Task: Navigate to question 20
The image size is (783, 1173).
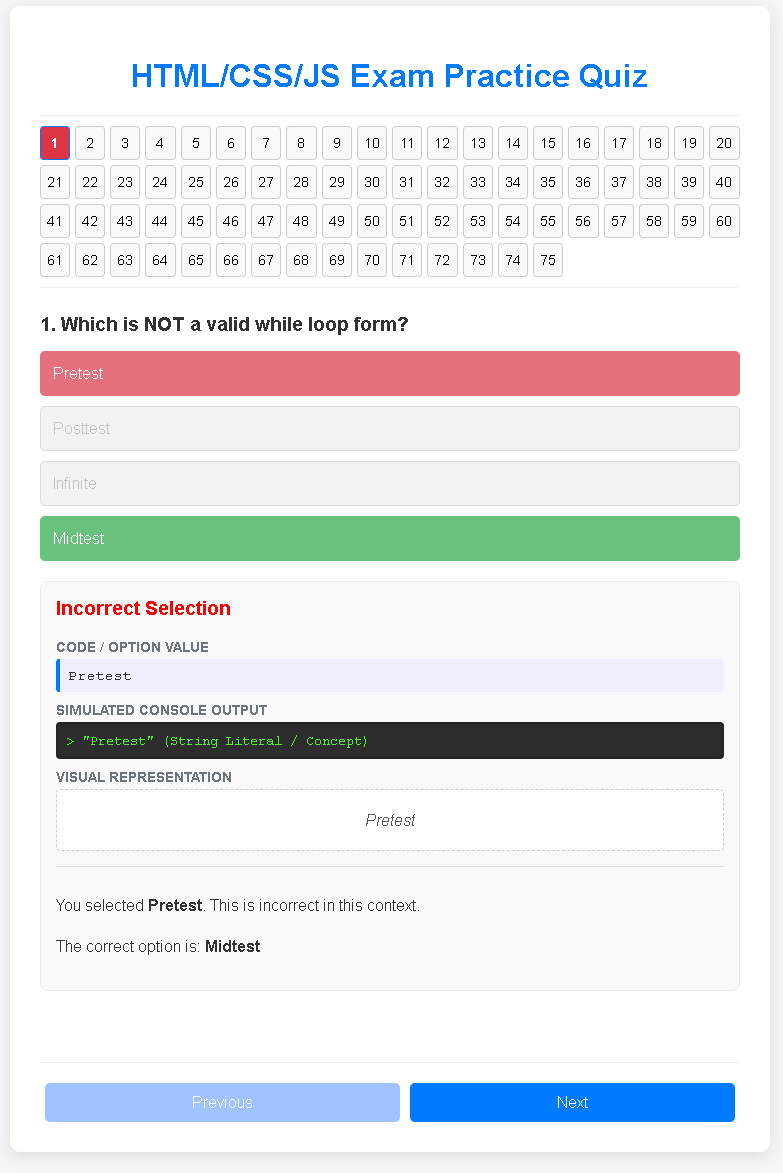Action: [x=724, y=143]
